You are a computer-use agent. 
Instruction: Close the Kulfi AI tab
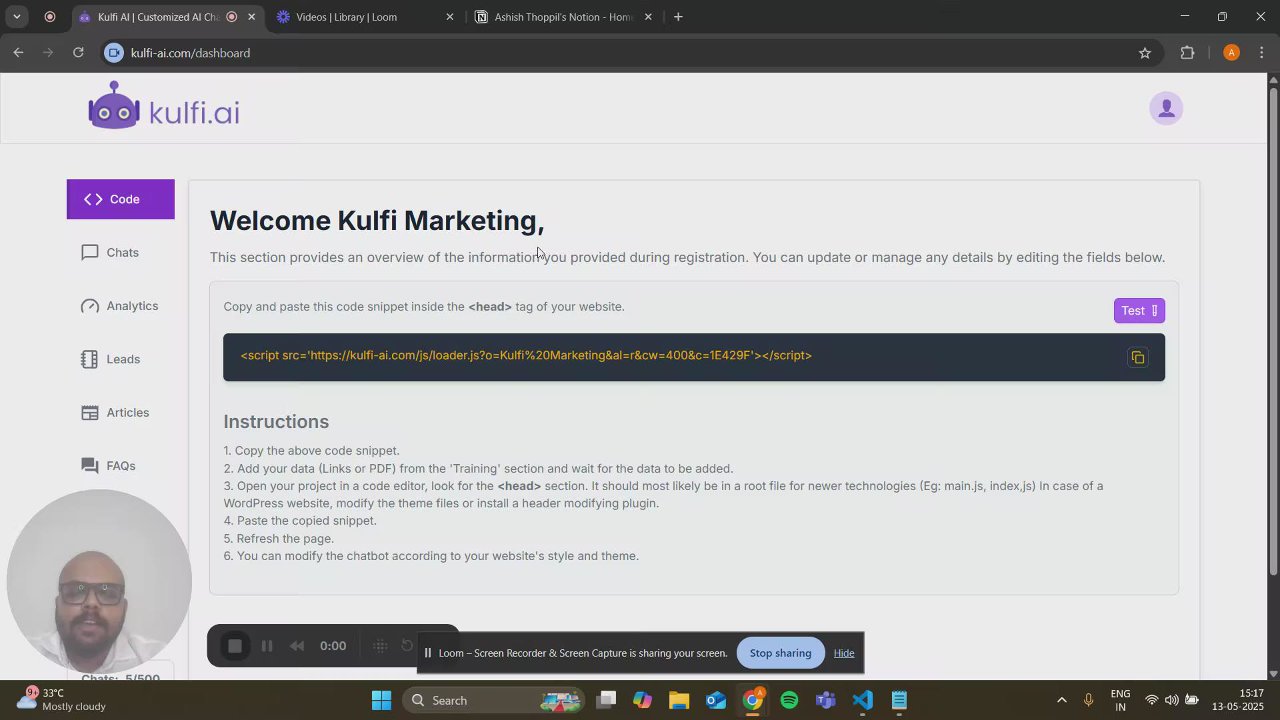[251, 17]
